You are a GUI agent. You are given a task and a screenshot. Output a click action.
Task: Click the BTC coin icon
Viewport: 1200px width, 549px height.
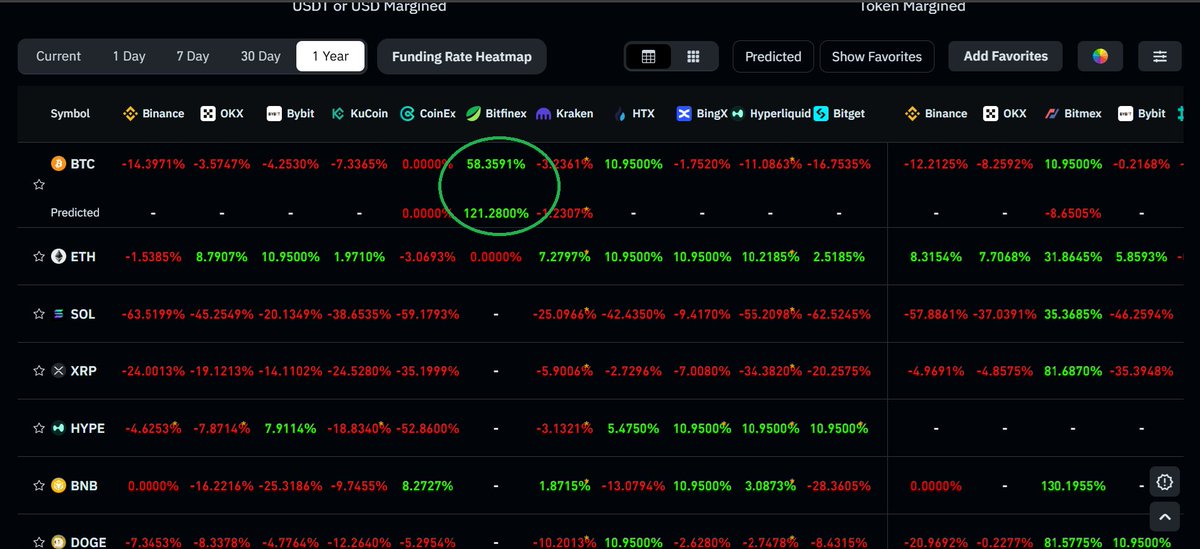coord(58,163)
